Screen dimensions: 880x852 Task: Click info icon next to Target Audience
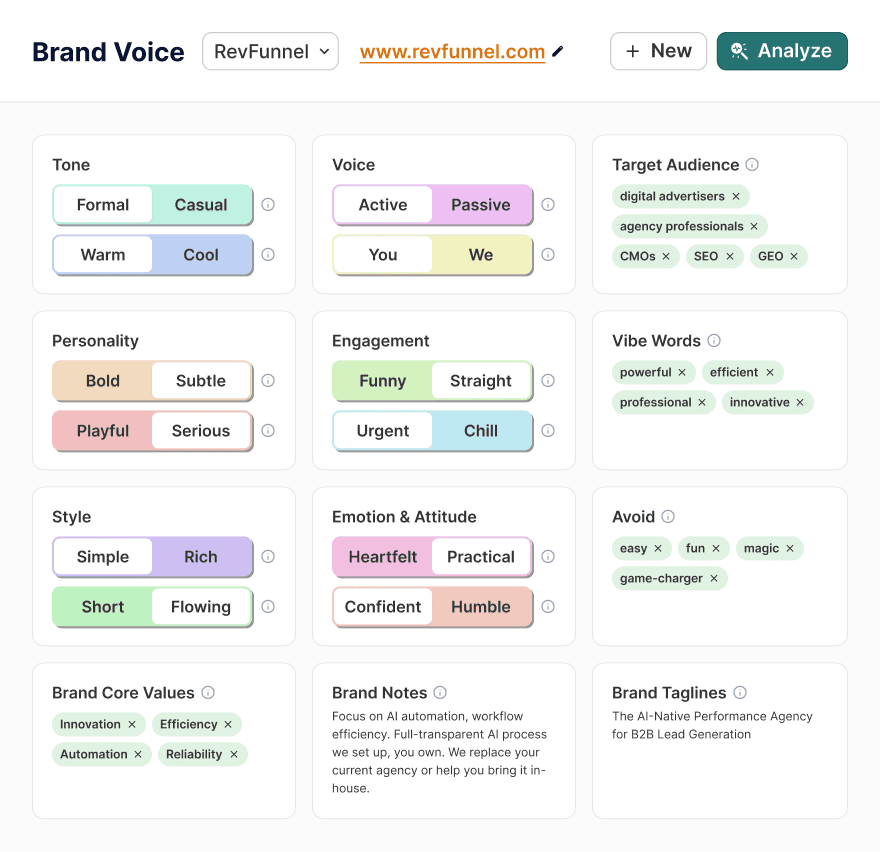pos(752,165)
